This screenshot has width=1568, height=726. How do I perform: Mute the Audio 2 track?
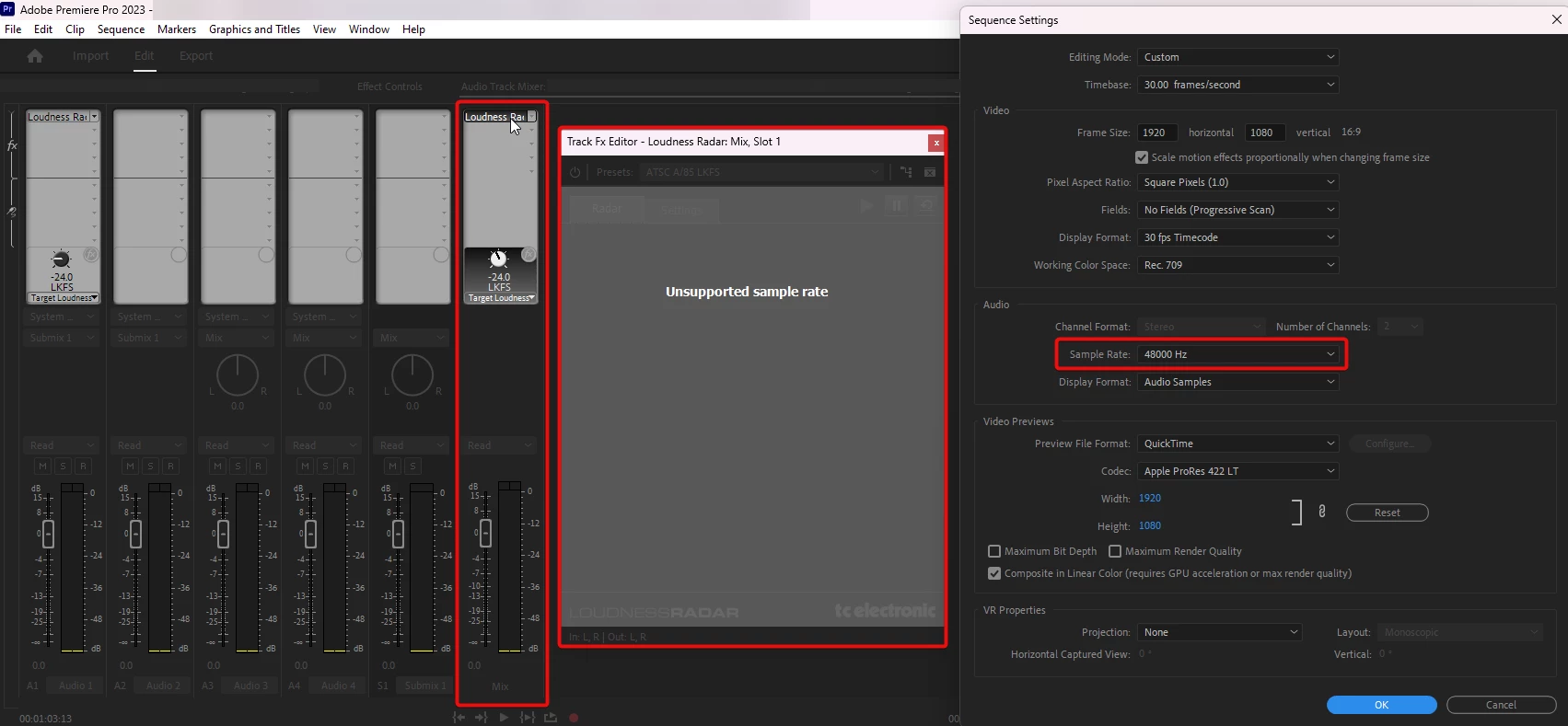(x=130, y=467)
